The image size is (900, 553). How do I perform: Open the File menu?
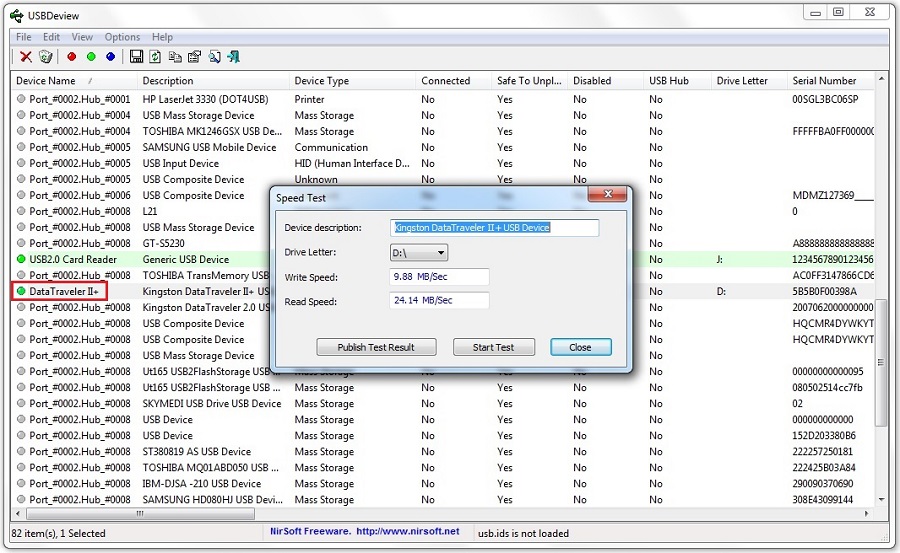[x=24, y=37]
